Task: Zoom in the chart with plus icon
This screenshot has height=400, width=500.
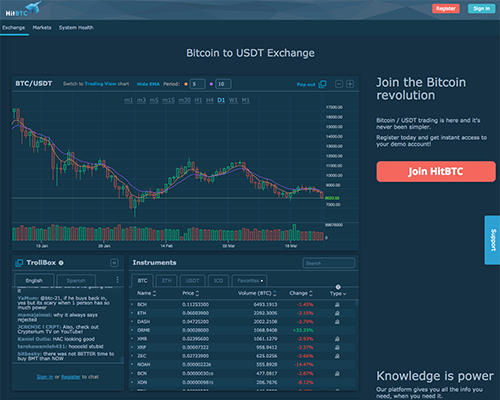Action: (350, 84)
